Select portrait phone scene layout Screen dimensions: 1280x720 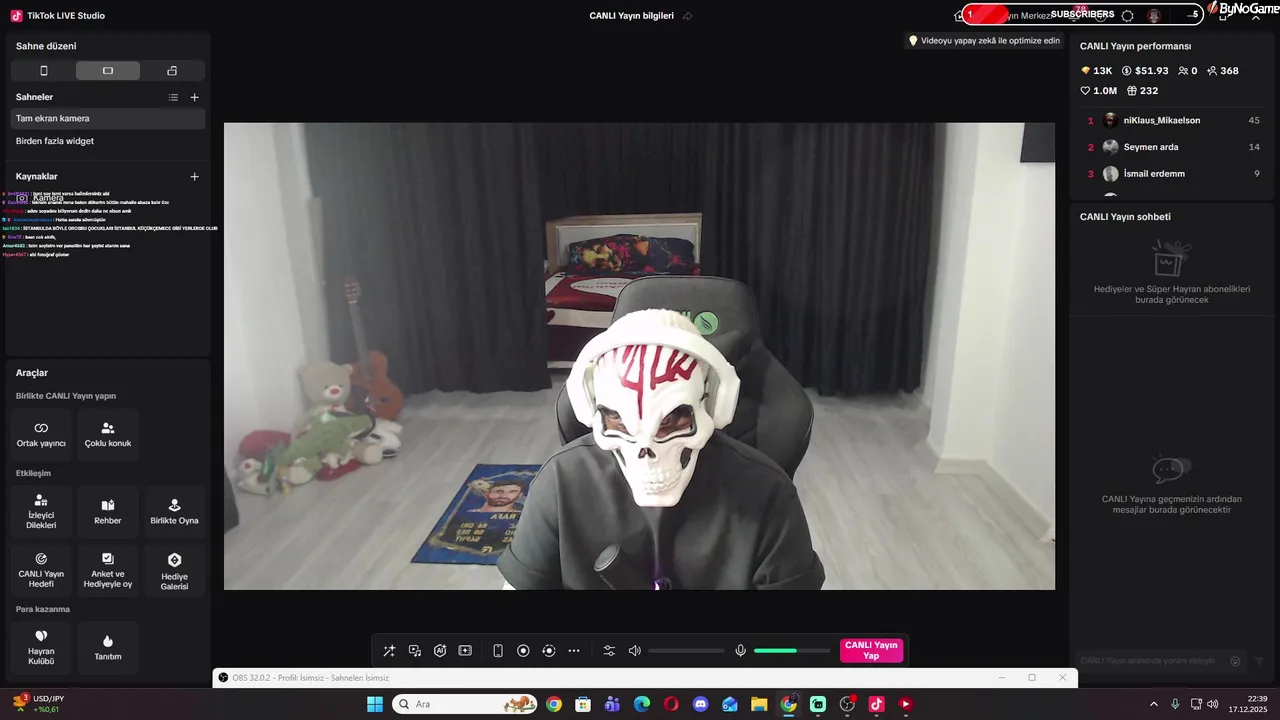point(43,71)
